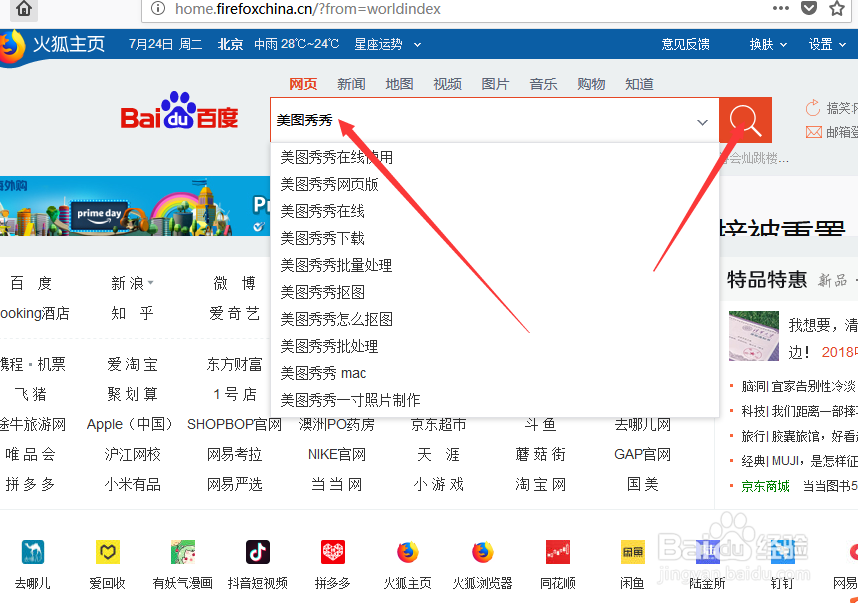858x603 pixels.
Task: Click the browser address bar URL
Action: (308, 9)
